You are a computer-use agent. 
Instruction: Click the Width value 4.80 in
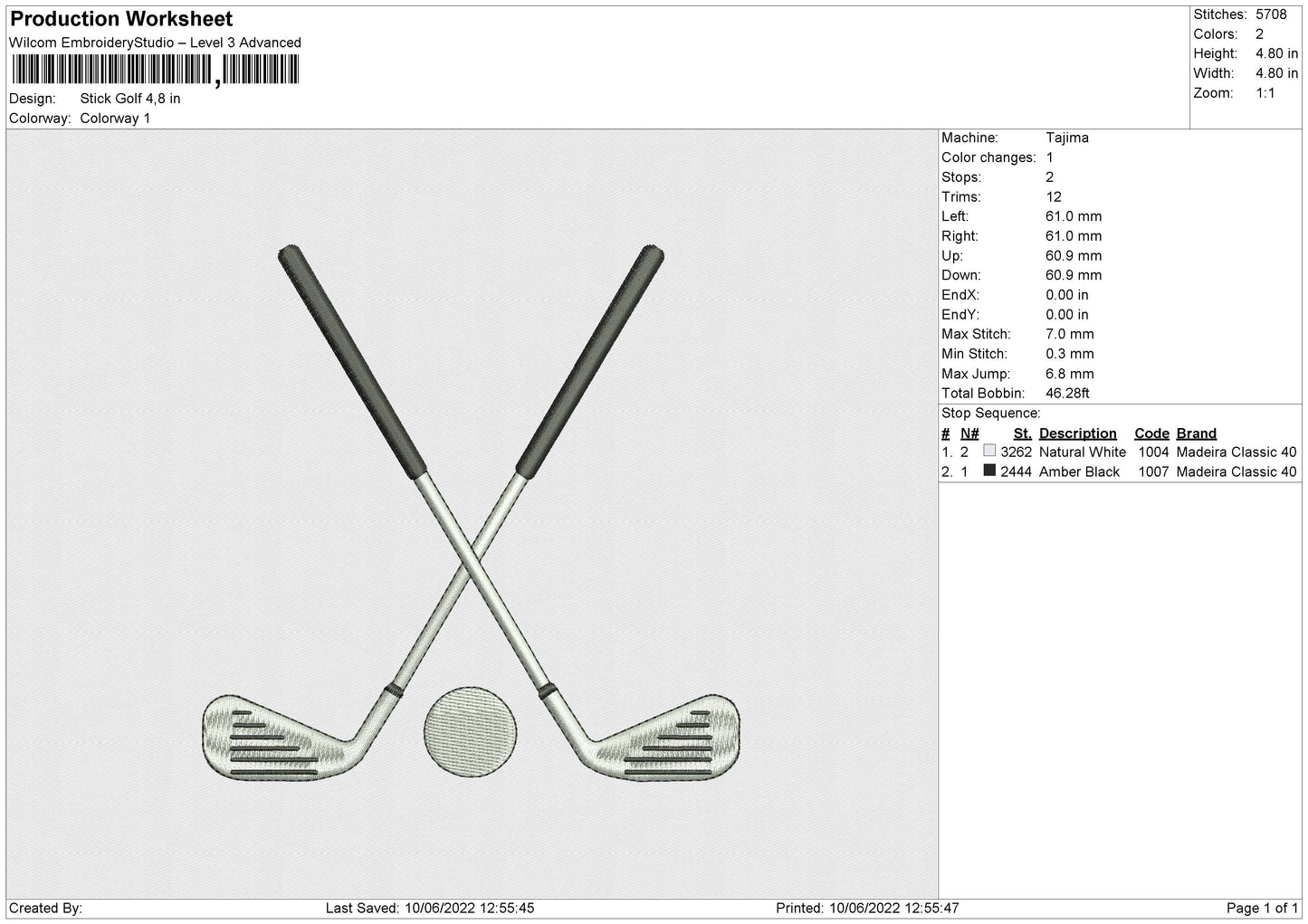tap(1276, 73)
